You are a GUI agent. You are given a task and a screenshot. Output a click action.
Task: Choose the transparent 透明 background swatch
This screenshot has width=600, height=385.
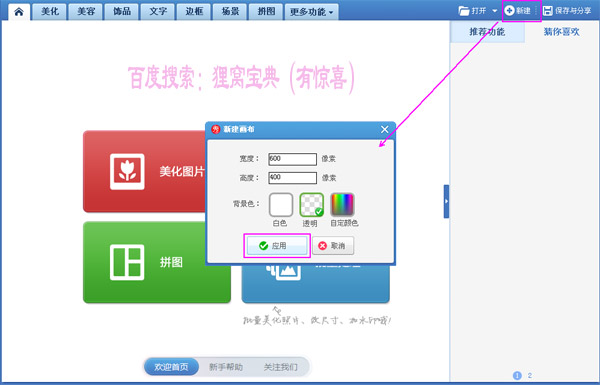click(311, 205)
